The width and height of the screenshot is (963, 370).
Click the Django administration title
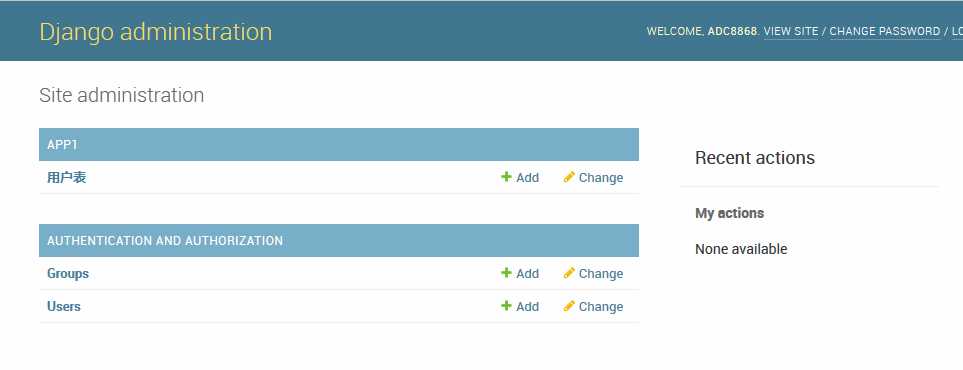click(155, 31)
